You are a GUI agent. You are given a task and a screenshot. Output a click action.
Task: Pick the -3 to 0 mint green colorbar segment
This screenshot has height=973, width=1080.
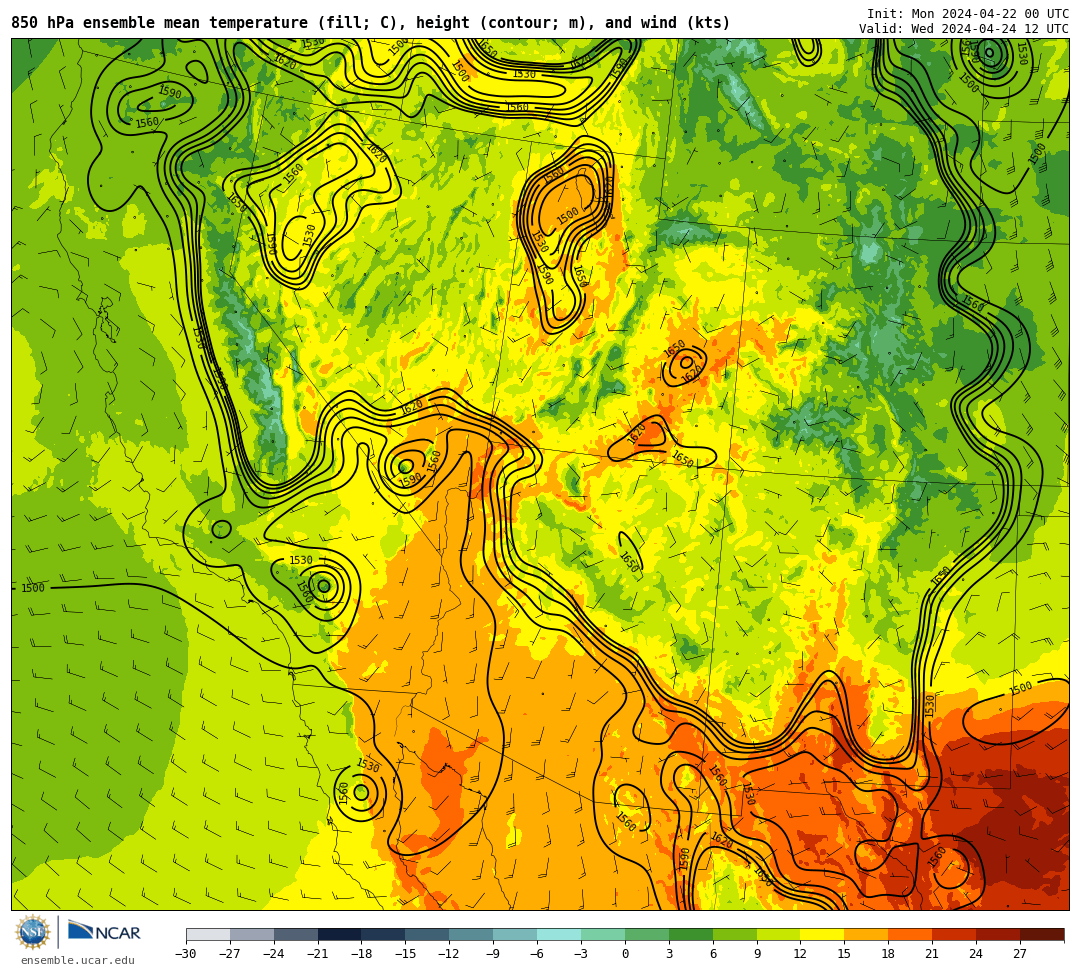(603, 934)
